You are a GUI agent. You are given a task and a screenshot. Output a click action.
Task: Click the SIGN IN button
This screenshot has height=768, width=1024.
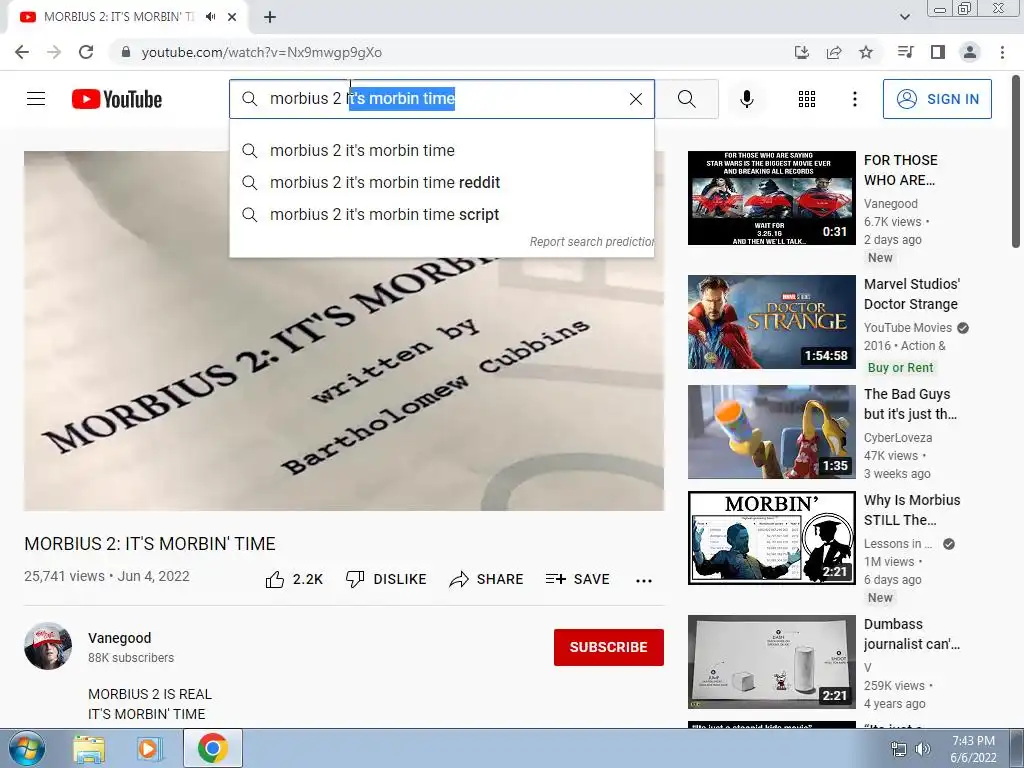click(937, 99)
